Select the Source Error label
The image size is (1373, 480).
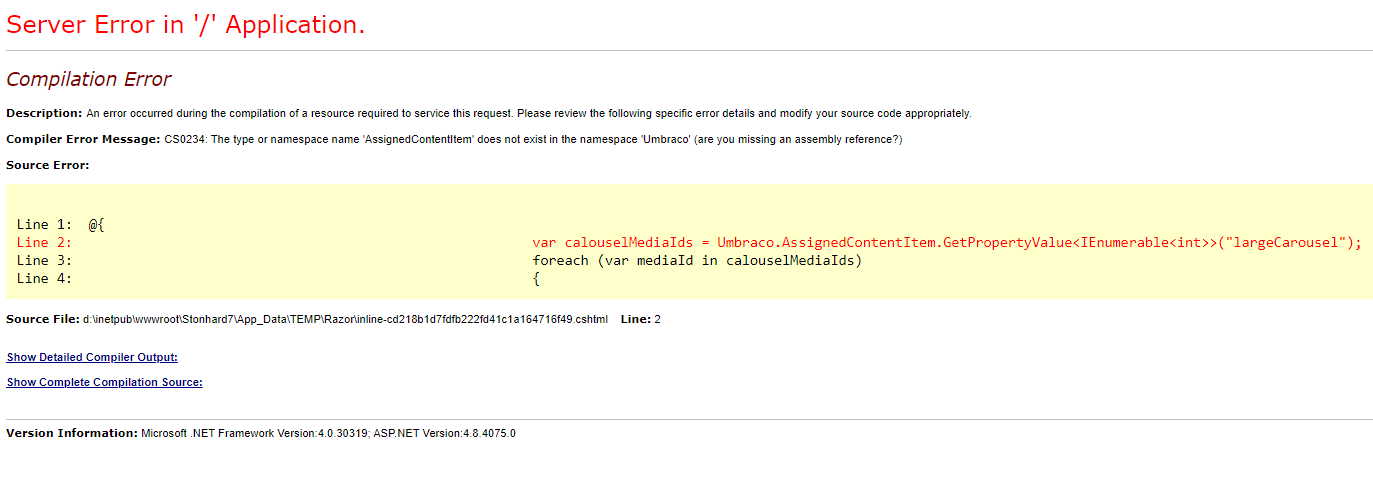[48, 165]
